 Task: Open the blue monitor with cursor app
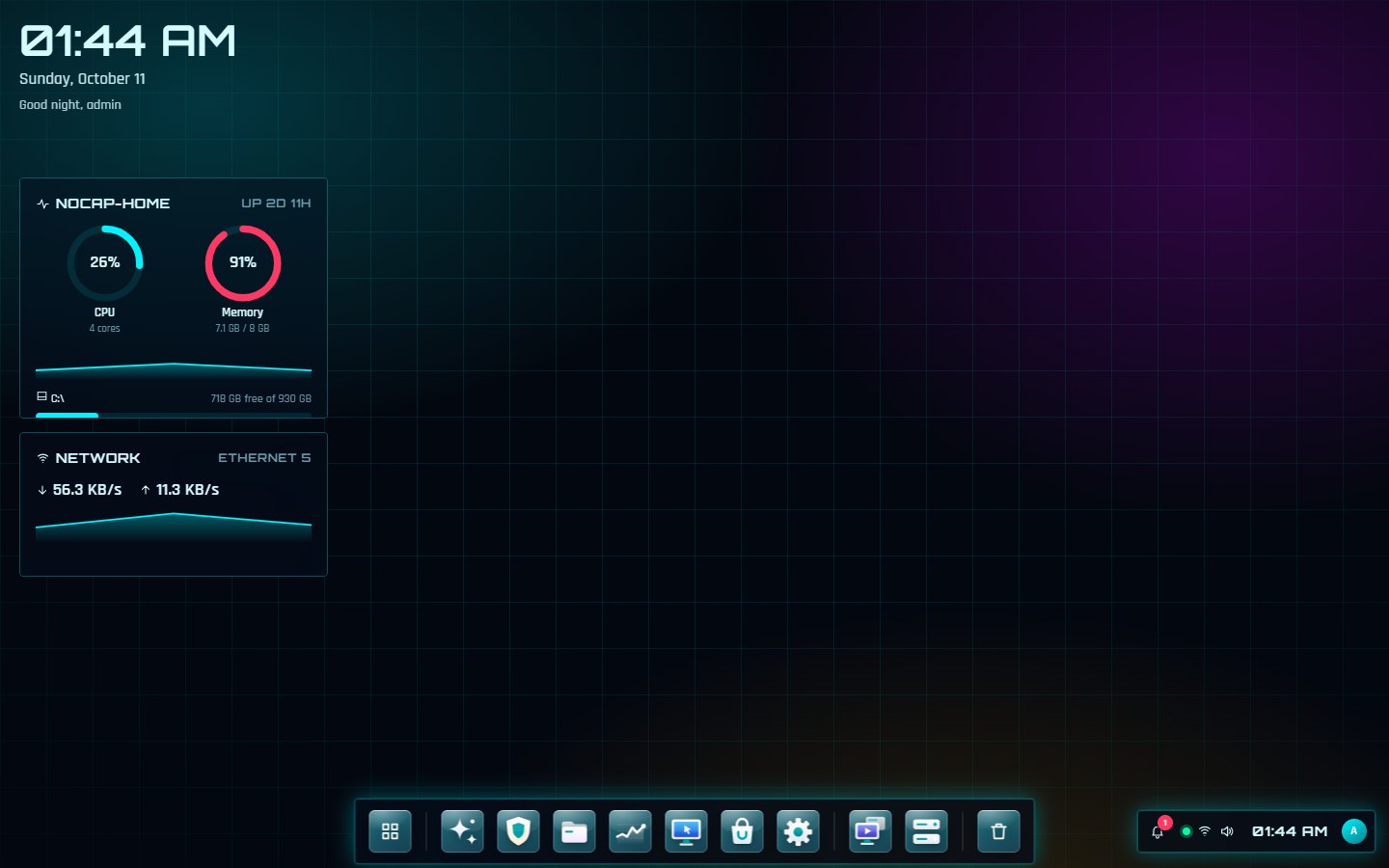[x=686, y=831]
